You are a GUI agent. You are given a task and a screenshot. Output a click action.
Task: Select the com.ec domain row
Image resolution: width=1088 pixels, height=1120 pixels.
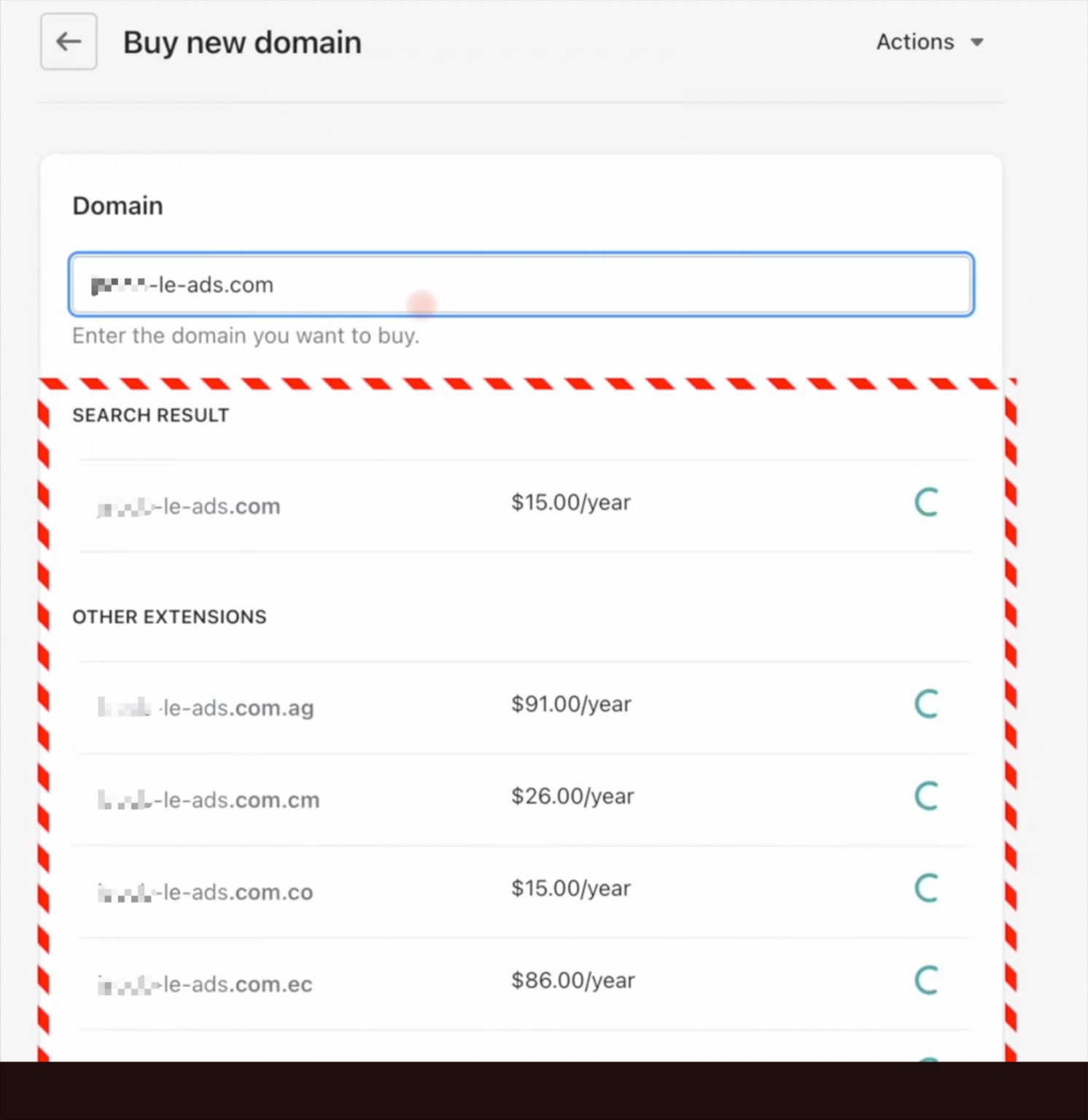(205, 983)
